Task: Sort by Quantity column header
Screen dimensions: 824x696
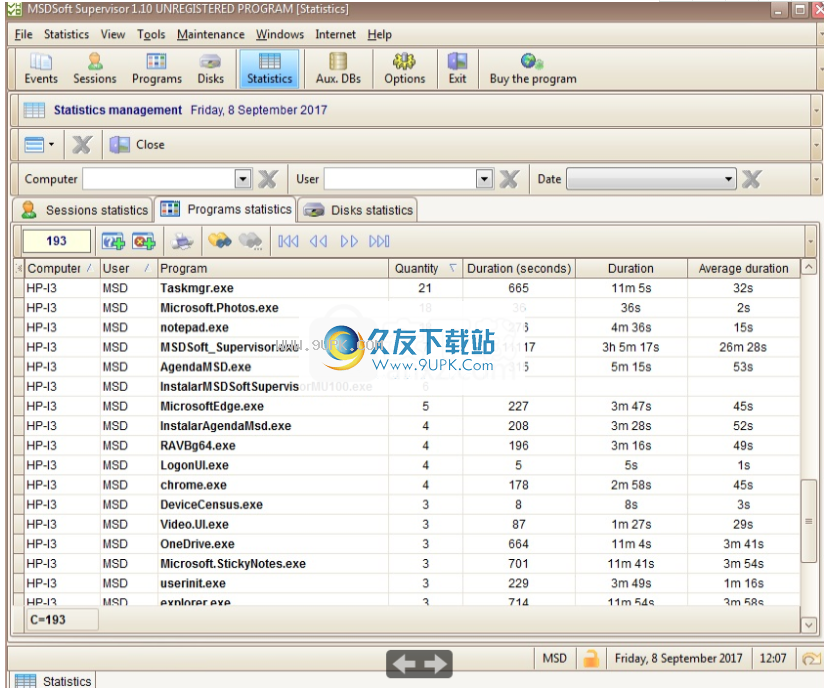Action: click(x=425, y=269)
